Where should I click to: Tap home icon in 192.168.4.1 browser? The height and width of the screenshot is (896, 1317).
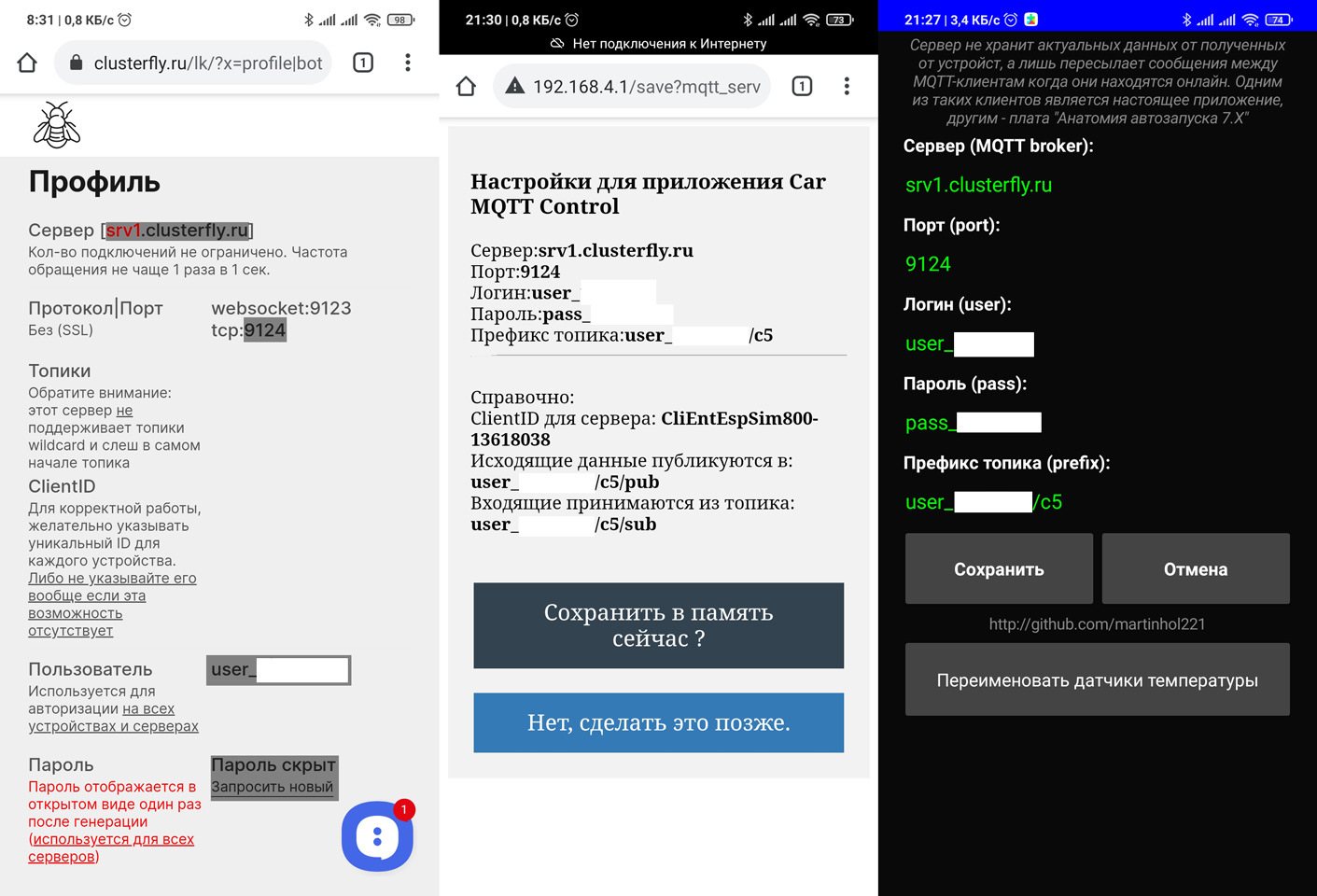(466, 87)
